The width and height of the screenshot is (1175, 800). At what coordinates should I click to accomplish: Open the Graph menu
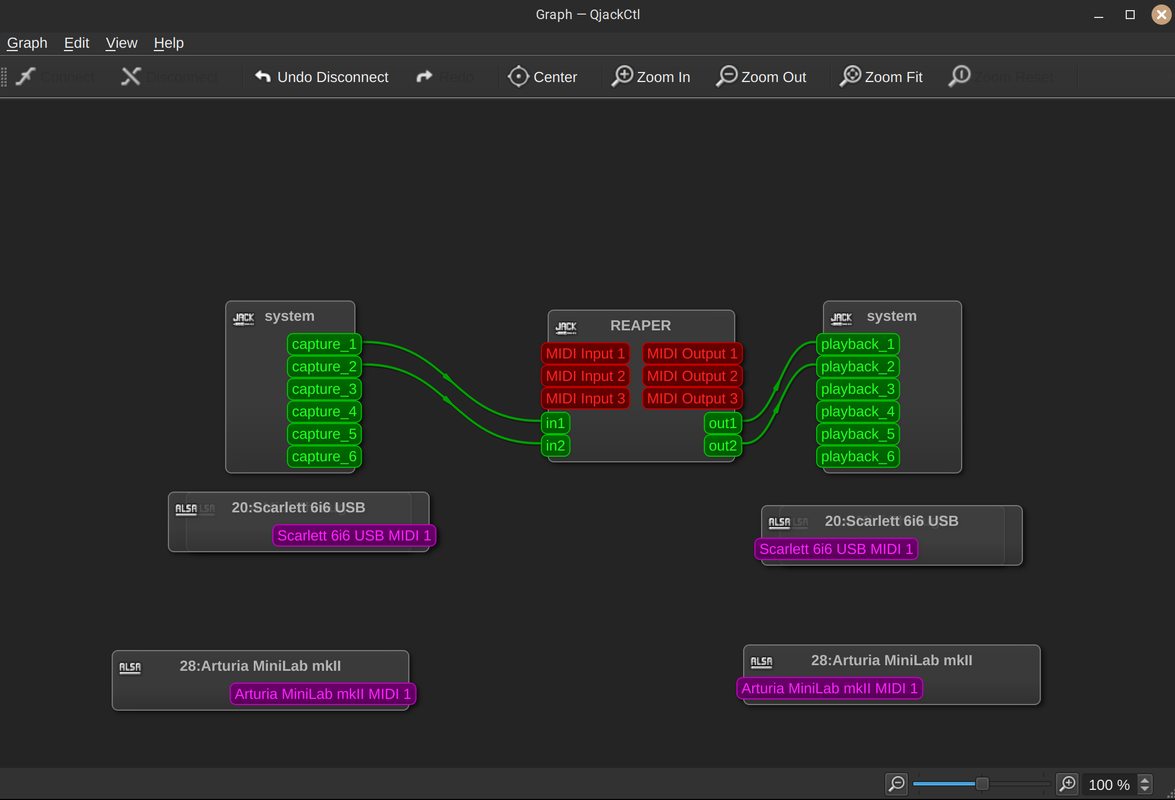[27, 43]
